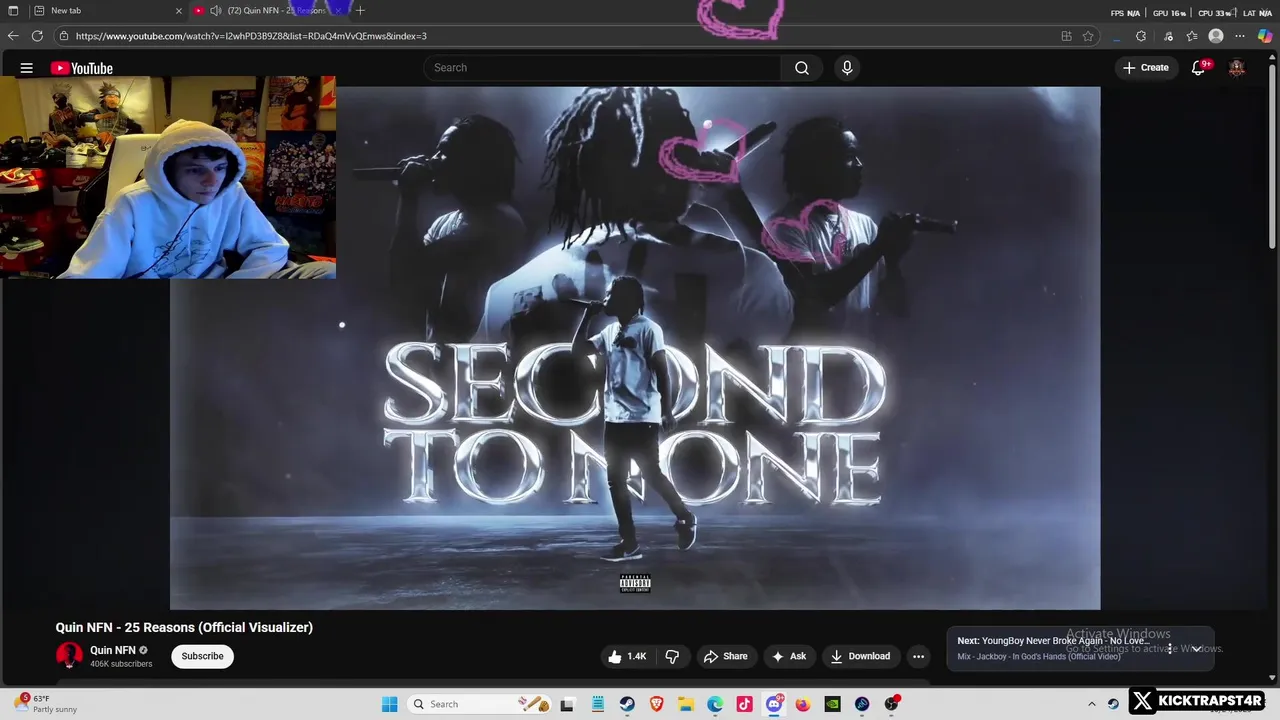Open Edge tab actions menu icon
Screen dimensions: 1280x720
[x=13, y=11]
